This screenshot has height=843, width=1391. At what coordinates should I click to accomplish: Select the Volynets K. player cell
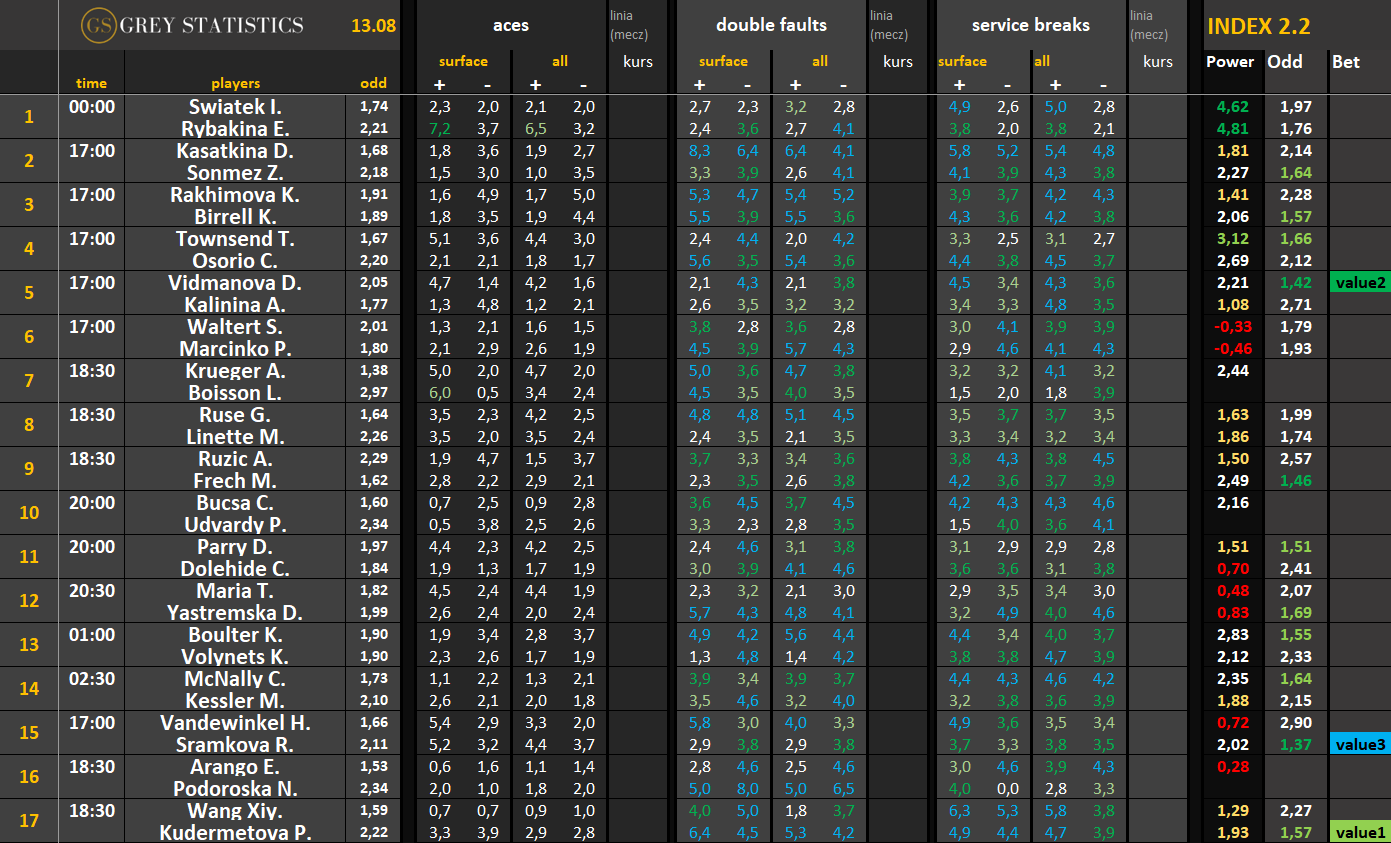[x=235, y=656]
